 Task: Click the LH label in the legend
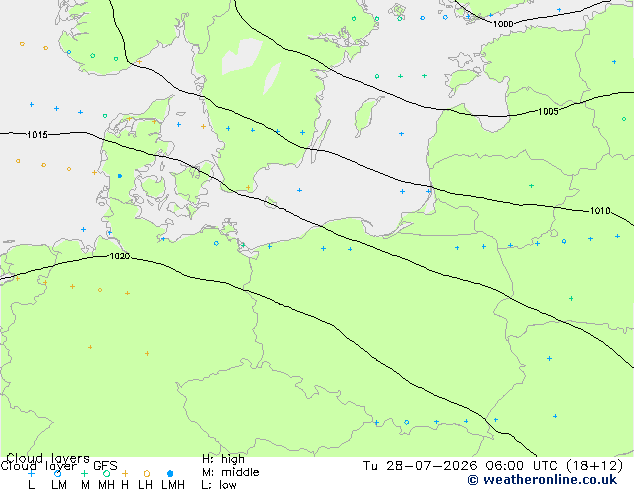click(x=145, y=485)
